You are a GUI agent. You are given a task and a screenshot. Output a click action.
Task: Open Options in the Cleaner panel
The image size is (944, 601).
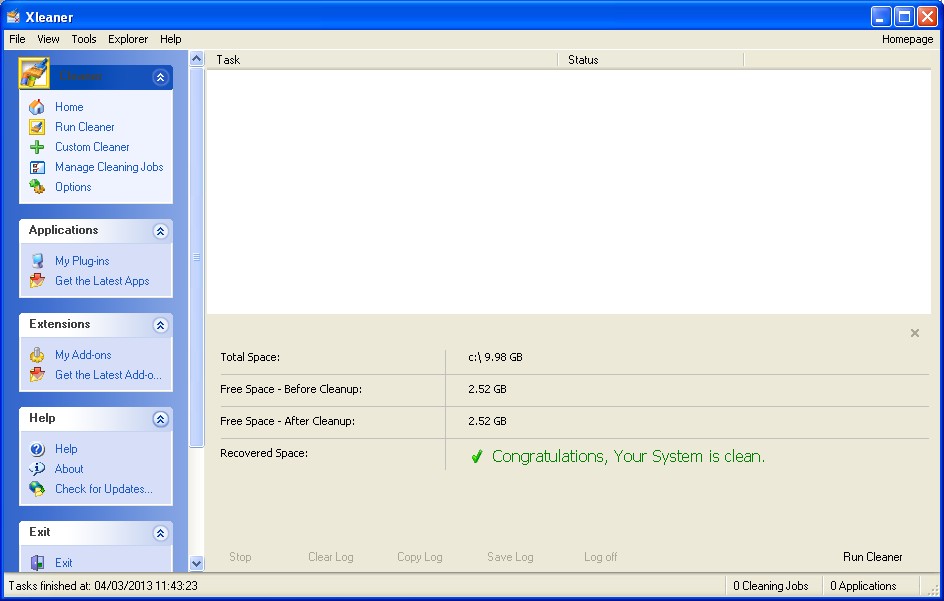click(73, 187)
